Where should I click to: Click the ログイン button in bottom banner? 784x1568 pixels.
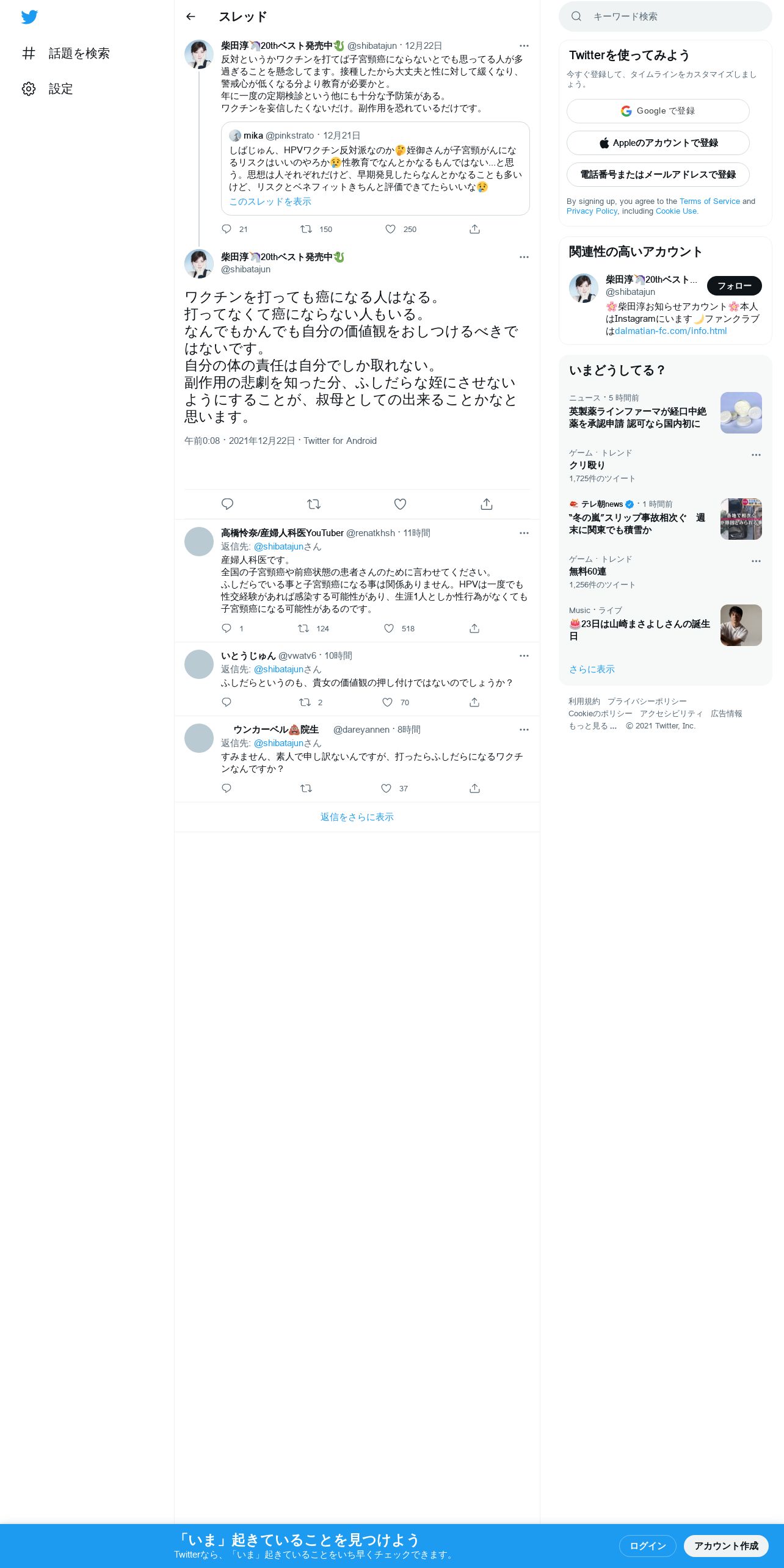(648, 1545)
